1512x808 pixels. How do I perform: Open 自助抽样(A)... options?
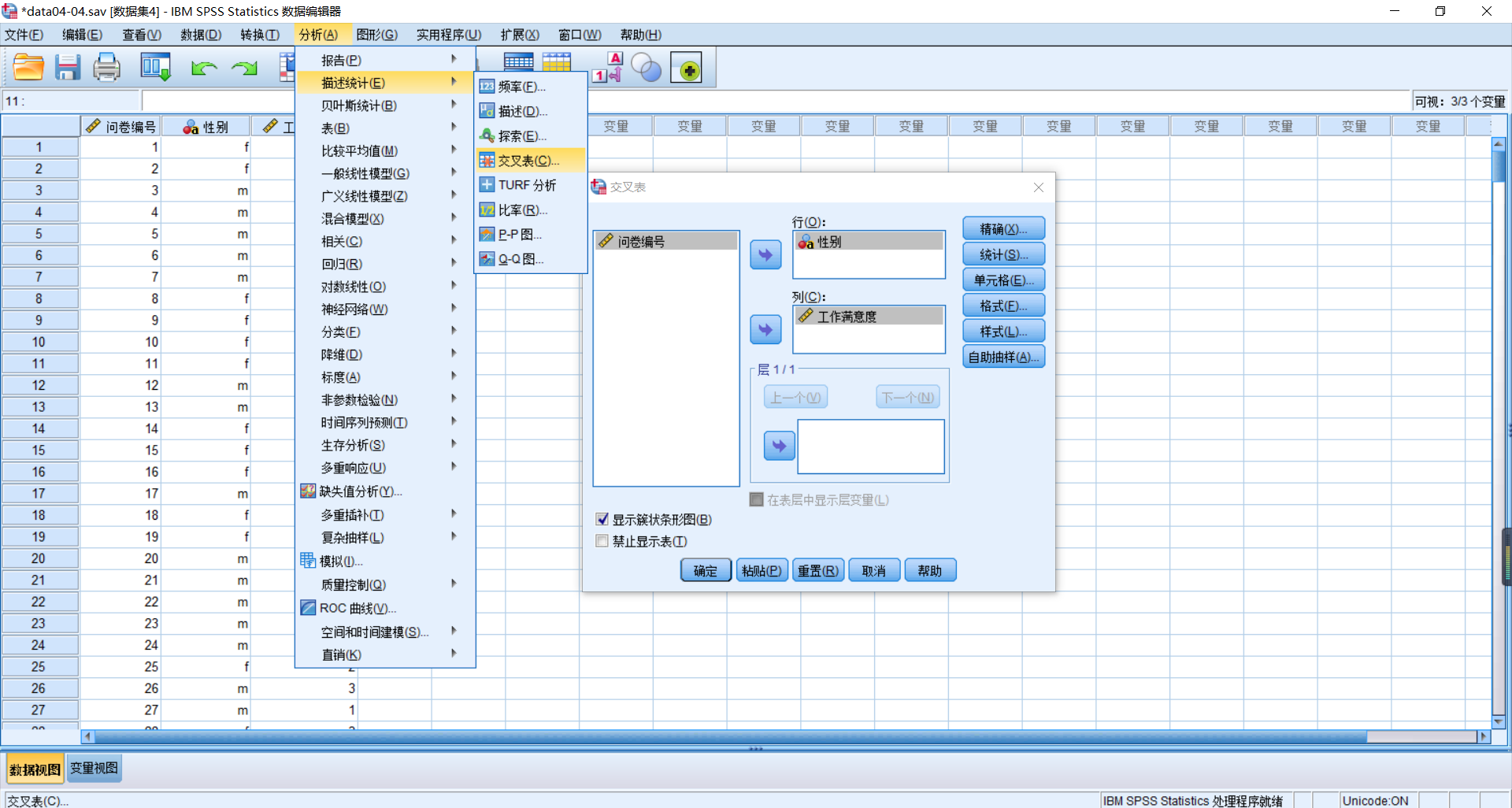pyautogui.click(x=1004, y=357)
